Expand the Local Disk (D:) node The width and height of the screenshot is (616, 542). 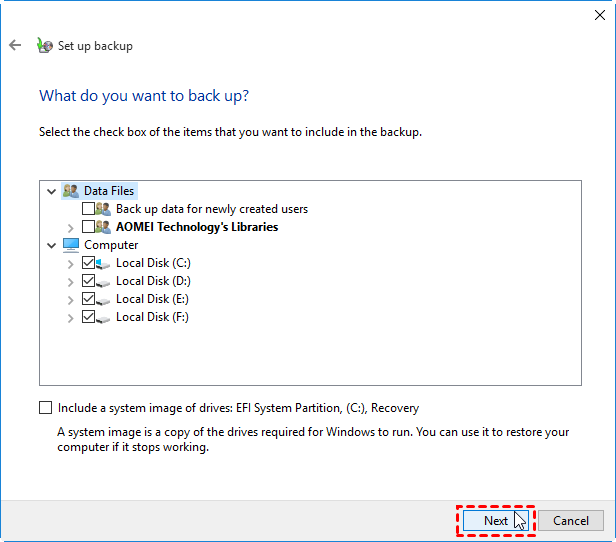70,281
